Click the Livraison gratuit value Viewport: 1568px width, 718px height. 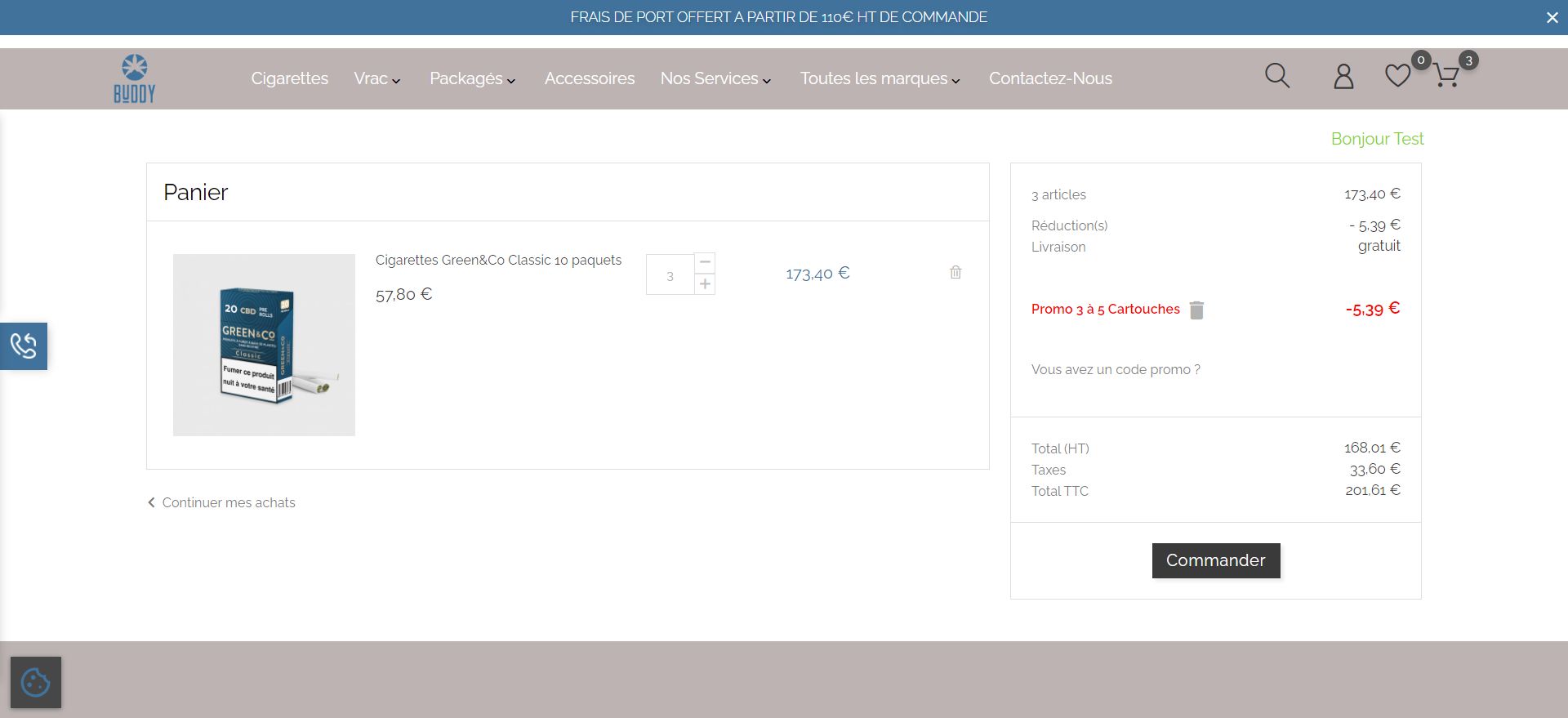1379,246
